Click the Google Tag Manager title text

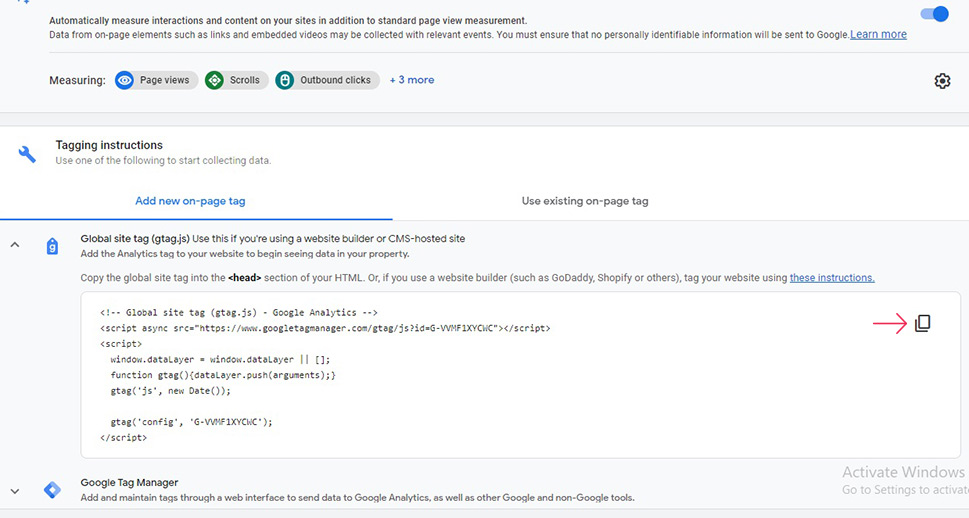coord(129,483)
